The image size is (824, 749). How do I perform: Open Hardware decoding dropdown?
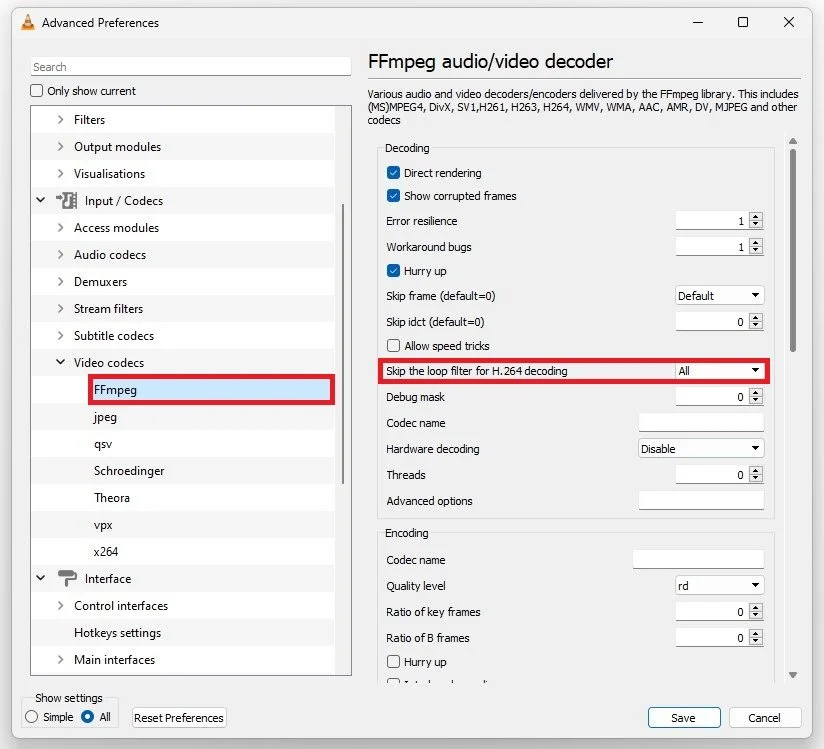(x=701, y=448)
